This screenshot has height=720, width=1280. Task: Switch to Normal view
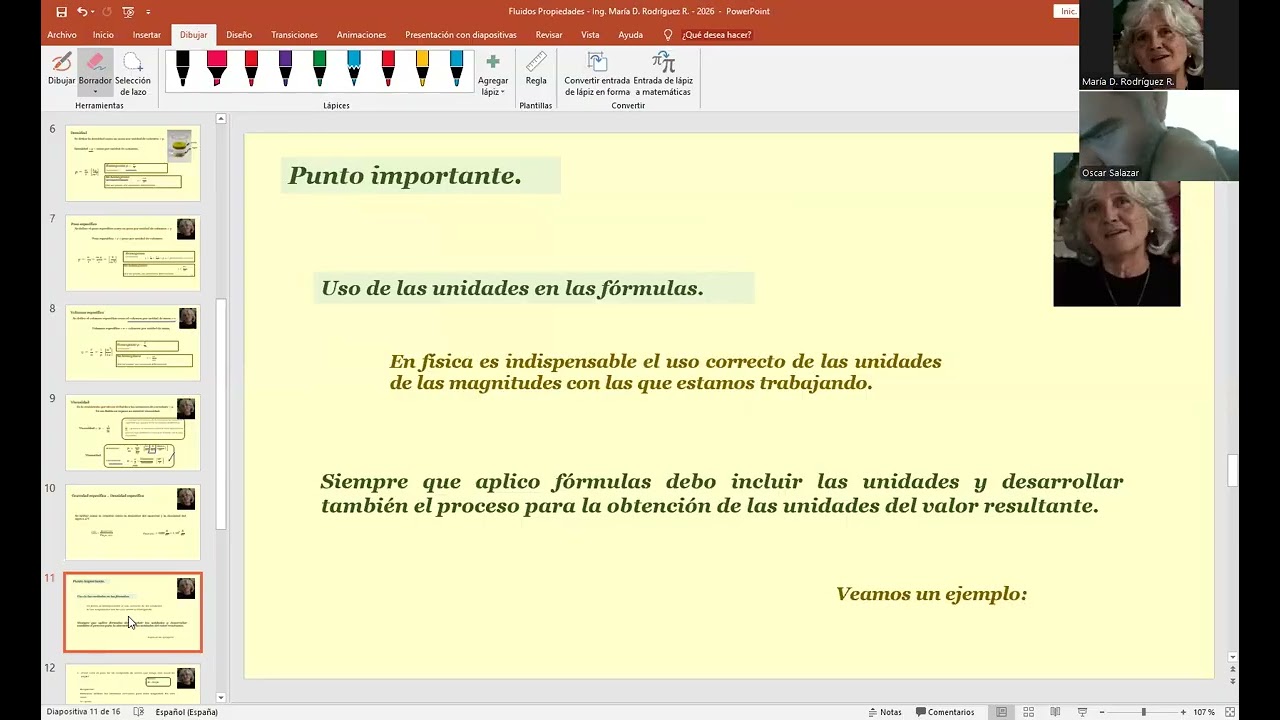[x=1002, y=712]
